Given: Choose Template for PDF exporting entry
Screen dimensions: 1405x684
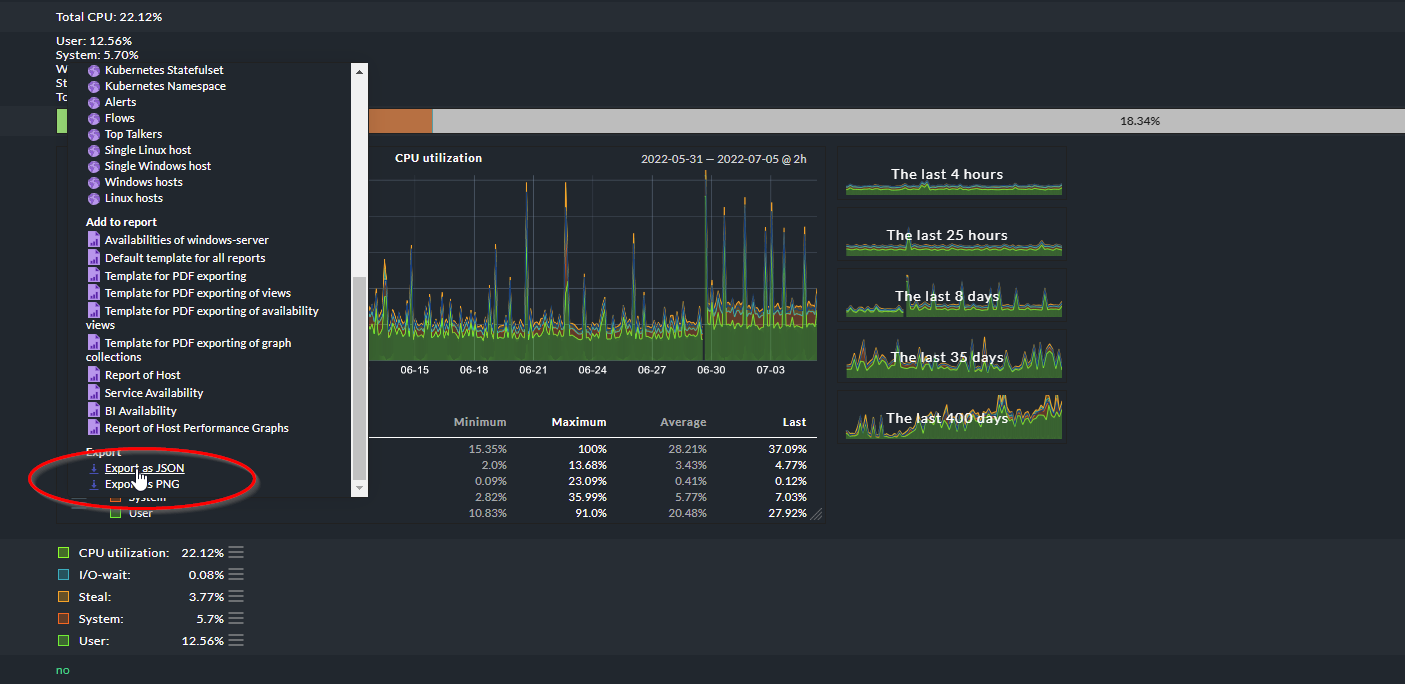Looking at the screenshot, I should [x=176, y=275].
